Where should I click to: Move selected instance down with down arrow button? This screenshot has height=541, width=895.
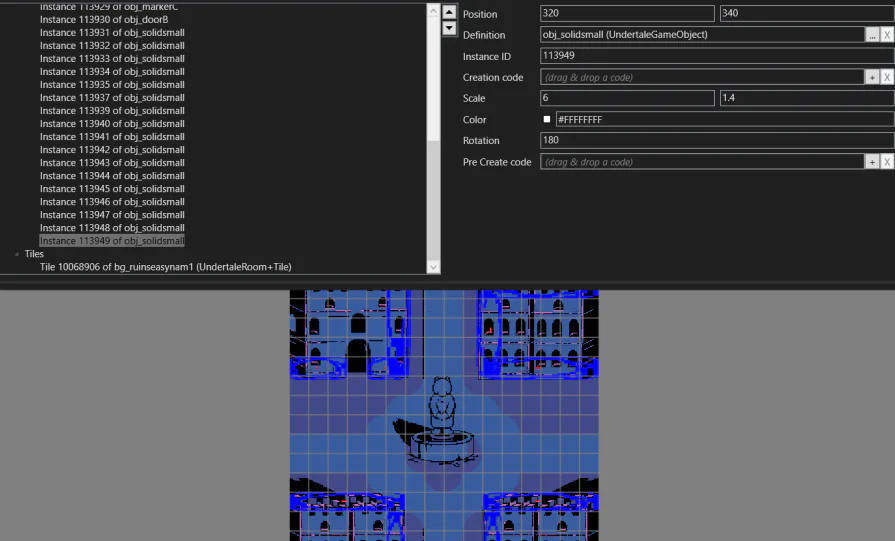[449, 28]
